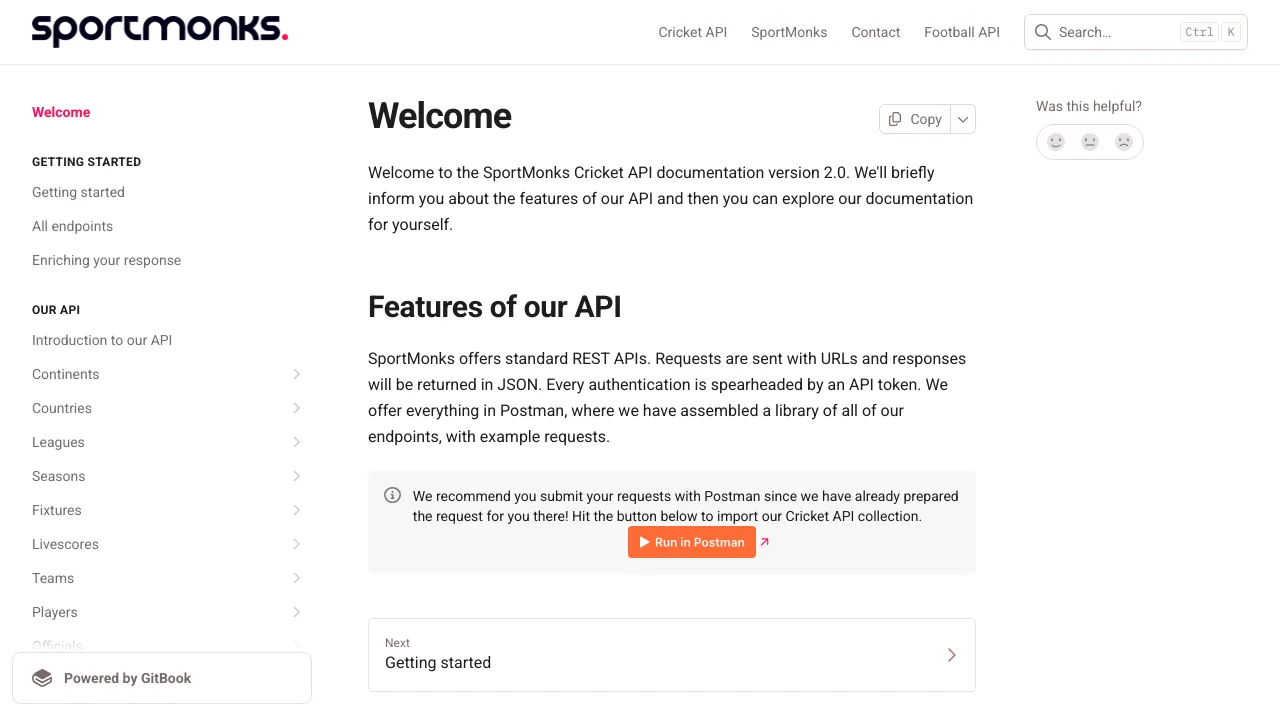Open the Players sidebar page
This screenshot has height=720, width=1280.
pos(55,612)
